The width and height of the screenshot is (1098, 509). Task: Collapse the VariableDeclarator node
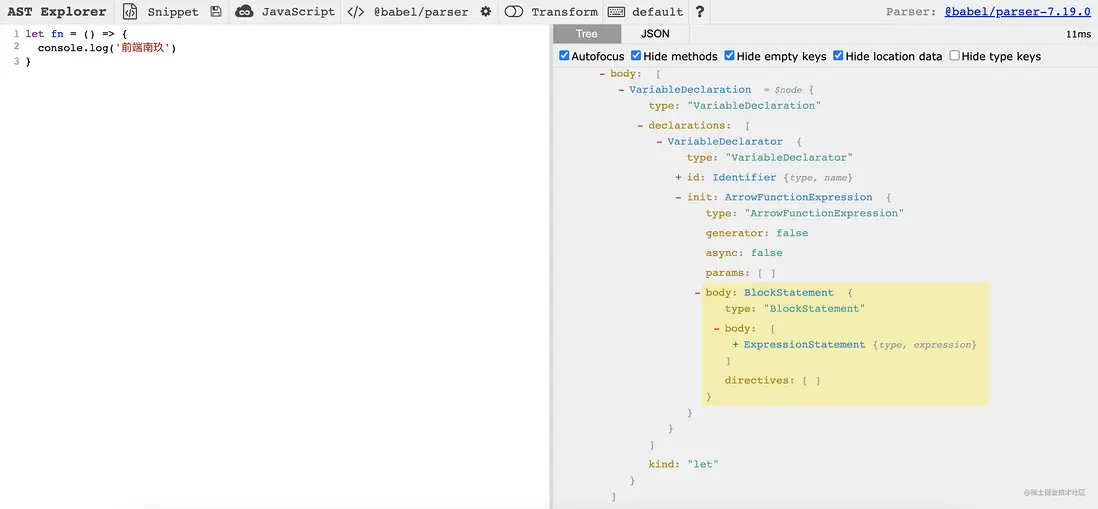tap(659, 141)
